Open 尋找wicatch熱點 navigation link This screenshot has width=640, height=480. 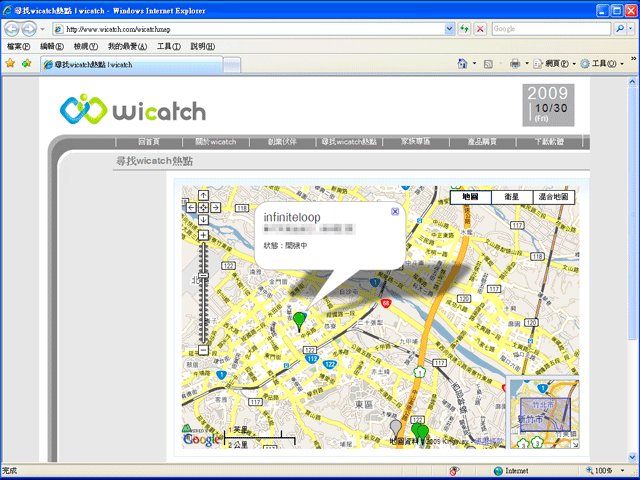[349, 142]
